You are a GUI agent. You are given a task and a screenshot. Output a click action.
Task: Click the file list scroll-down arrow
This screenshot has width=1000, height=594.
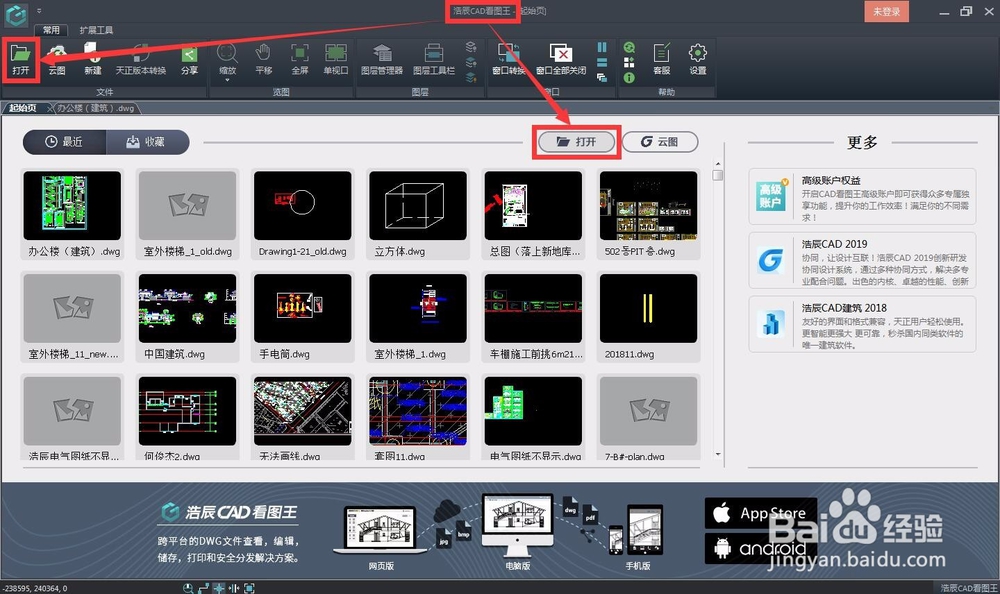[718, 454]
